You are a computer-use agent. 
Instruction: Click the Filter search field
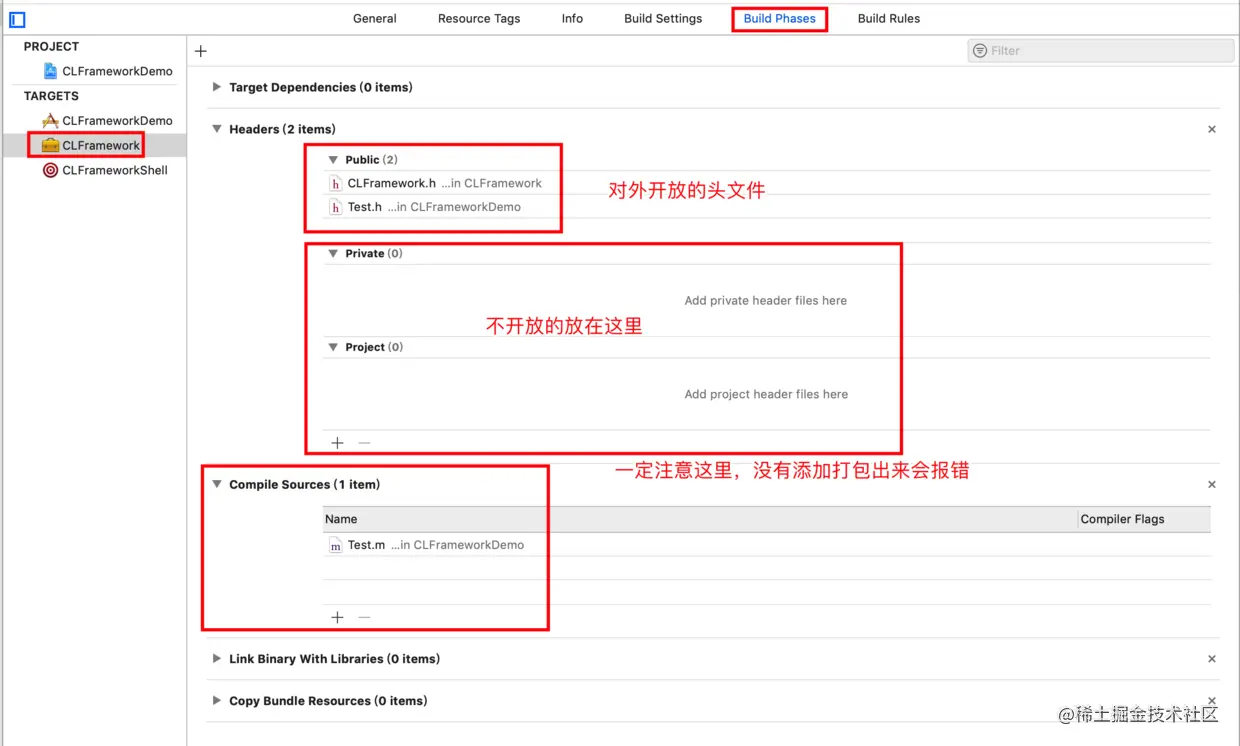(1101, 51)
